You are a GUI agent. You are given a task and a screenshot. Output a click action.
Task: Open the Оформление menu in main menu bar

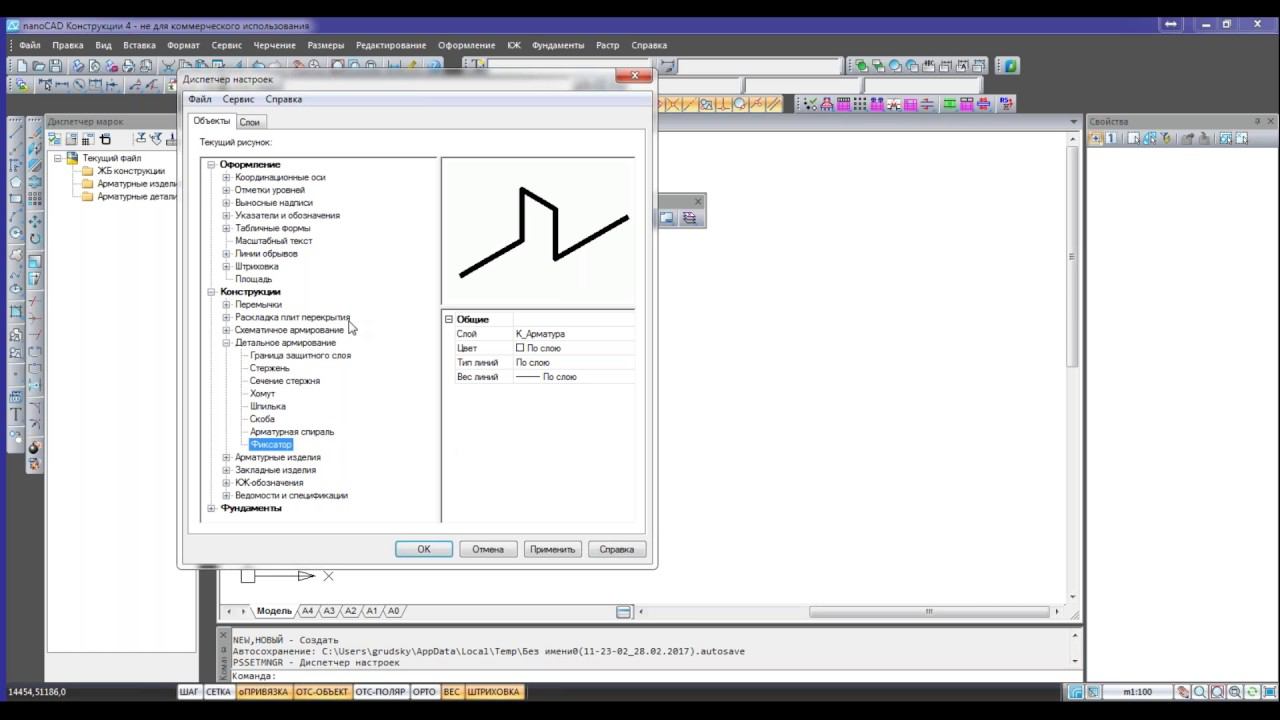click(x=466, y=45)
